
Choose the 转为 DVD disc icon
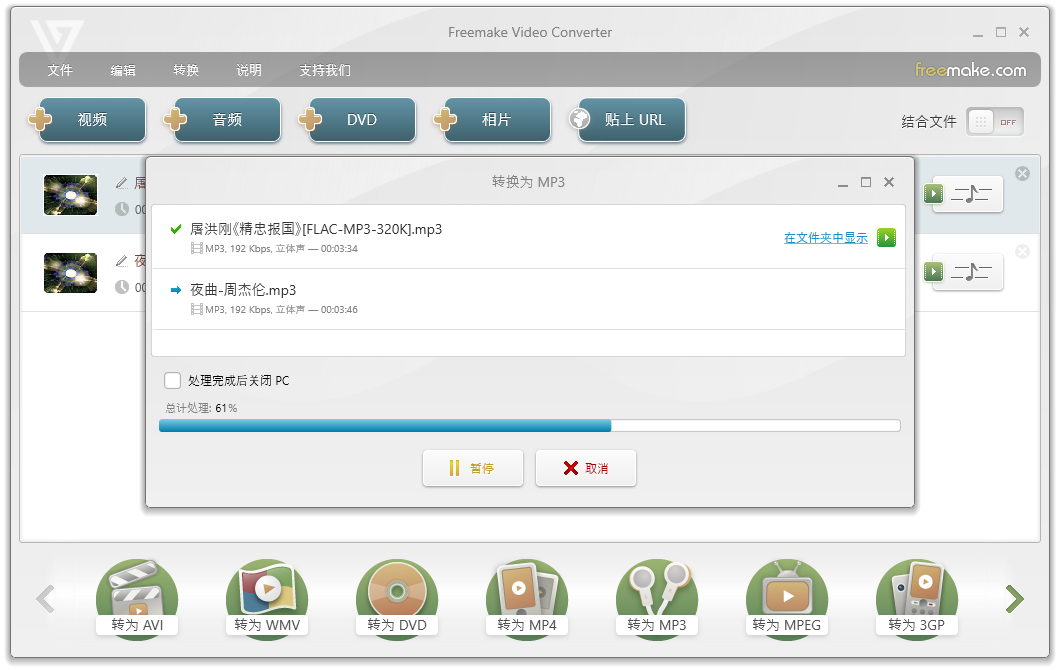tap(397, 598)
